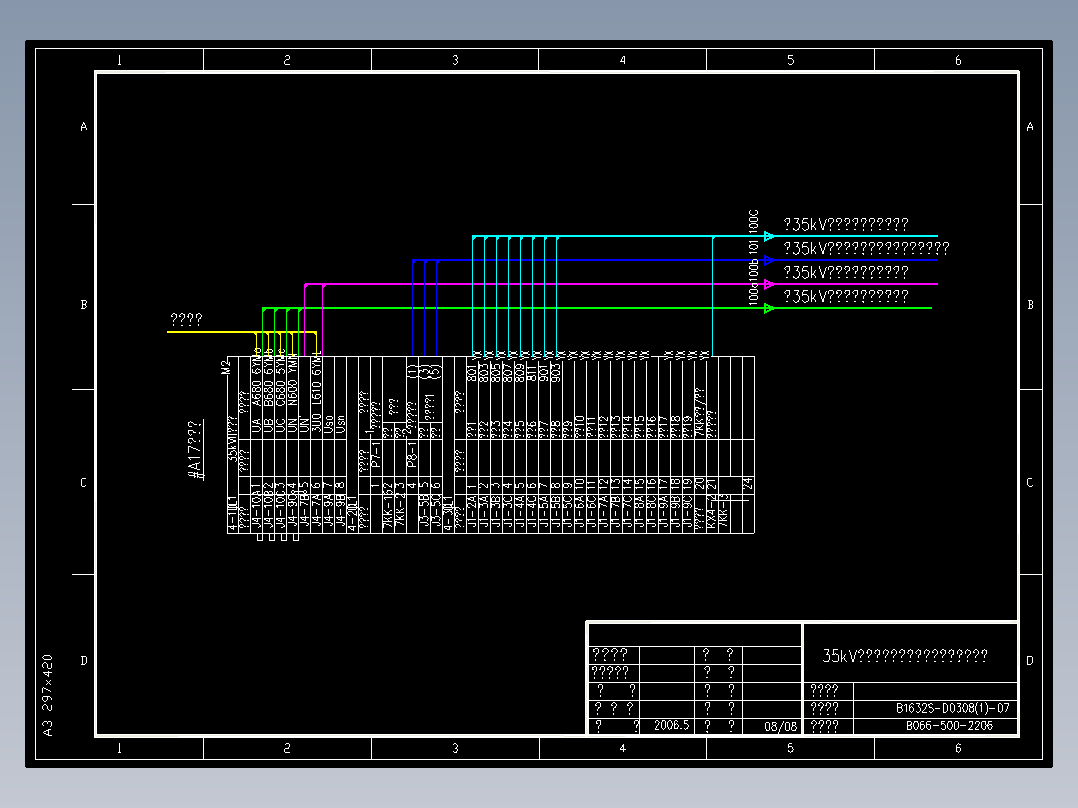Select terminal wire number 801
Viewport: 1078px width, 808px height.
[472, 373]
